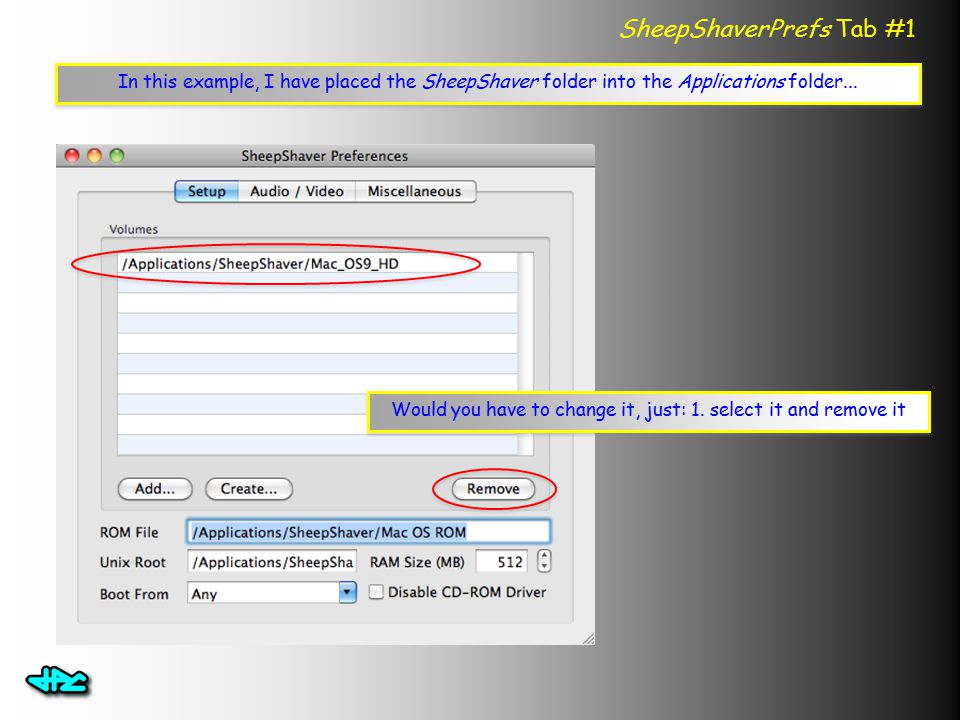Open the Audio / Video tab
Image resolution: width=960 pixels, height=720 pixels.
[297, 192]
